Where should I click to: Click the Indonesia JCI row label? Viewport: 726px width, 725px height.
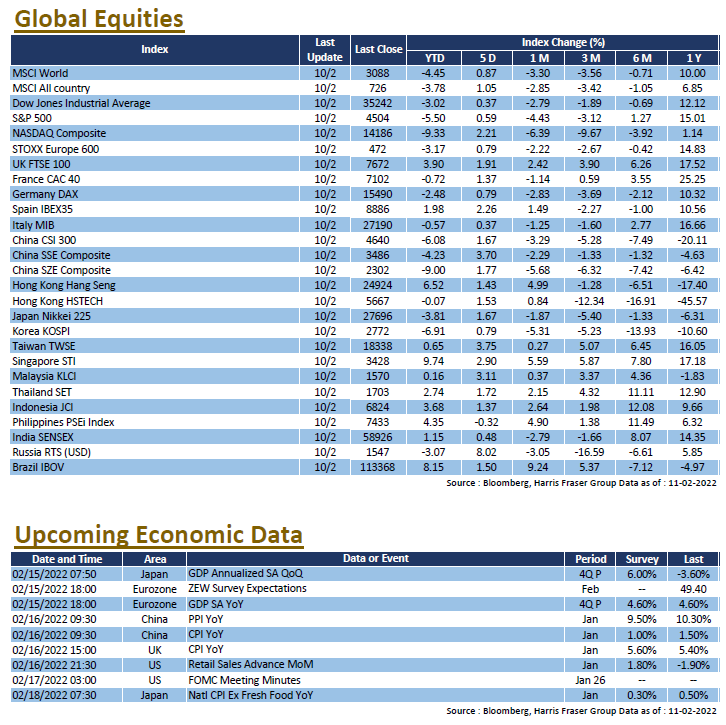coord(43,407)
